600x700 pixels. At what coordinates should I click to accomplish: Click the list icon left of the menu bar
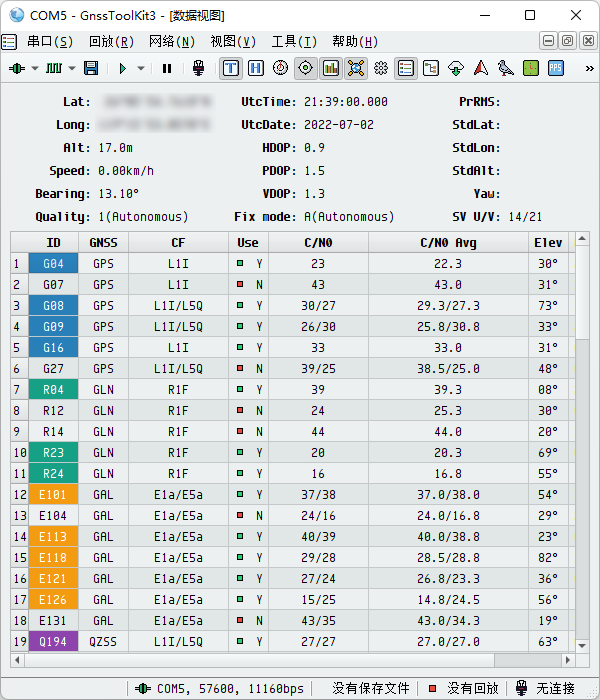click(9, 42)
